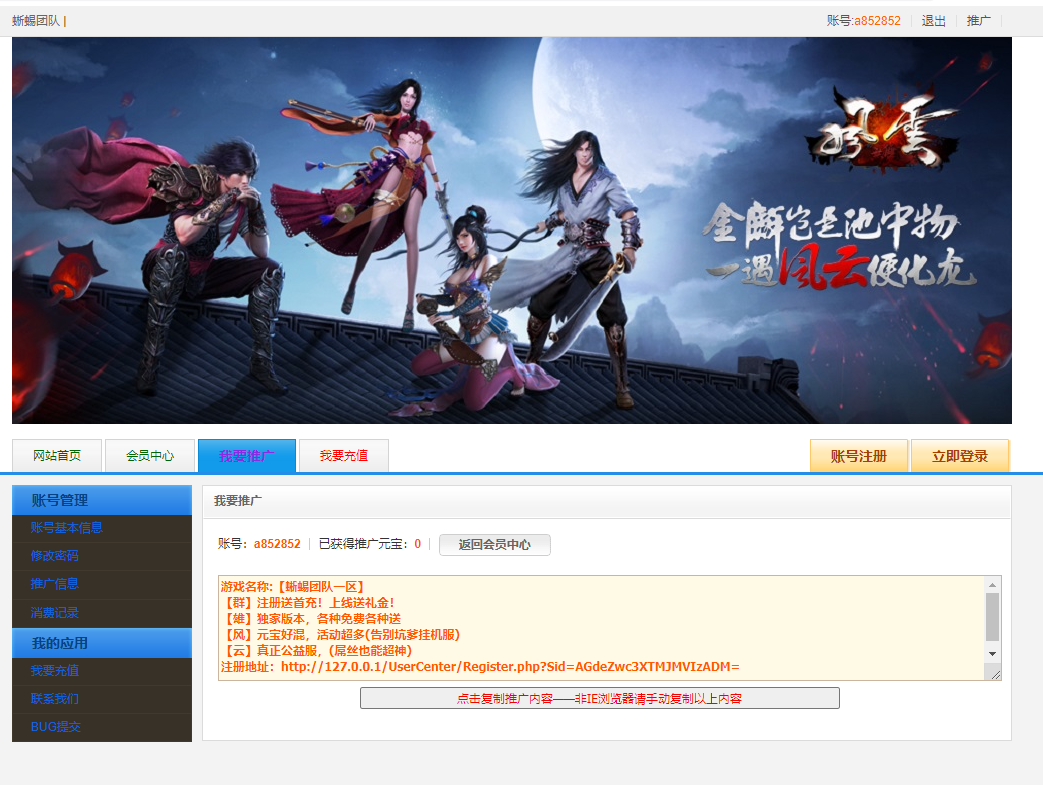Select 修改密码 in the sidebar
The height and width of the screenshot is (785, 1043).
pos(54,556)
